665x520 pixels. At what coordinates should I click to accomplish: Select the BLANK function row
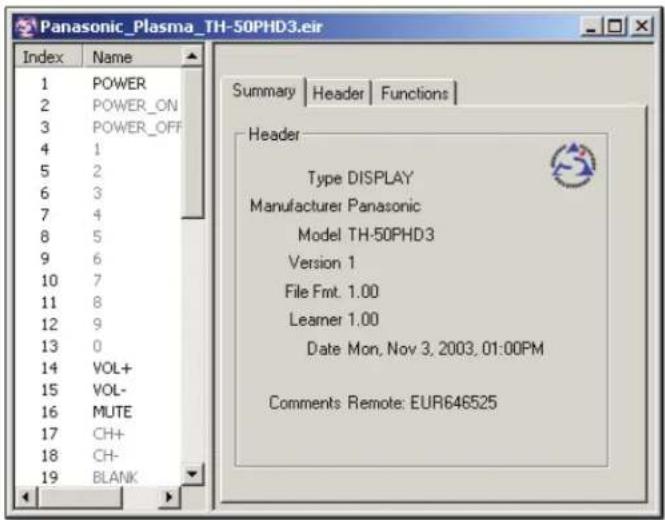(98, 478)
